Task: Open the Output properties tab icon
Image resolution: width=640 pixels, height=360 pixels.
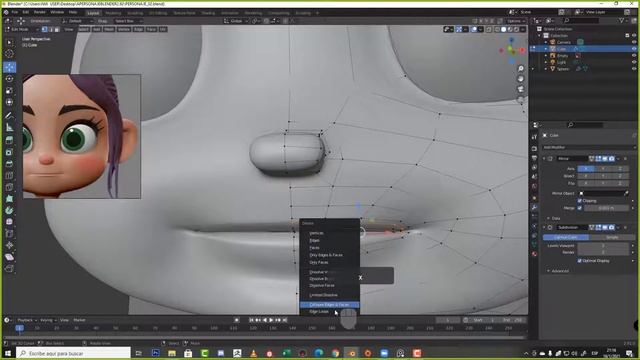Action: [534, 158]
